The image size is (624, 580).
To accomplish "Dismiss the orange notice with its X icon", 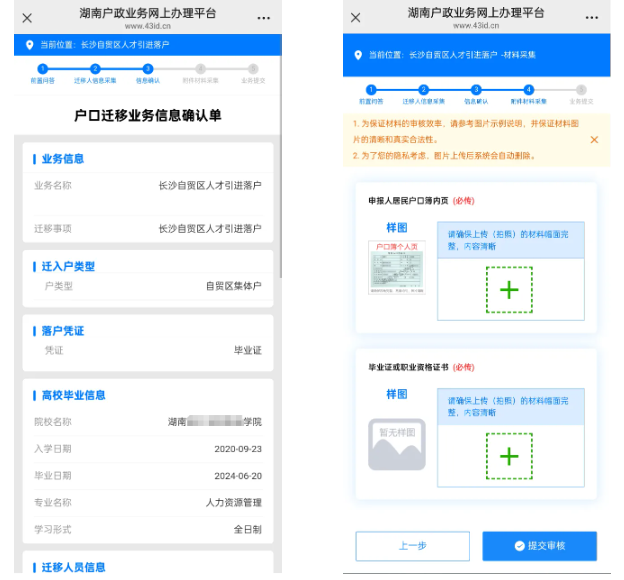I will coord(594,139).
